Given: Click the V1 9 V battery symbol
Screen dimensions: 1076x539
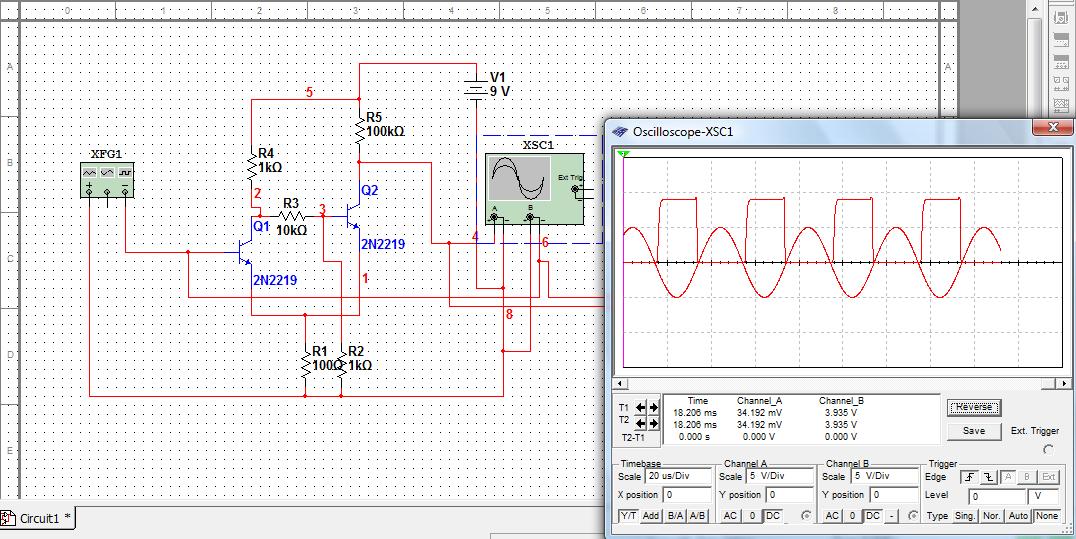Looking at the screenshot, I should (x=475, y=89).
